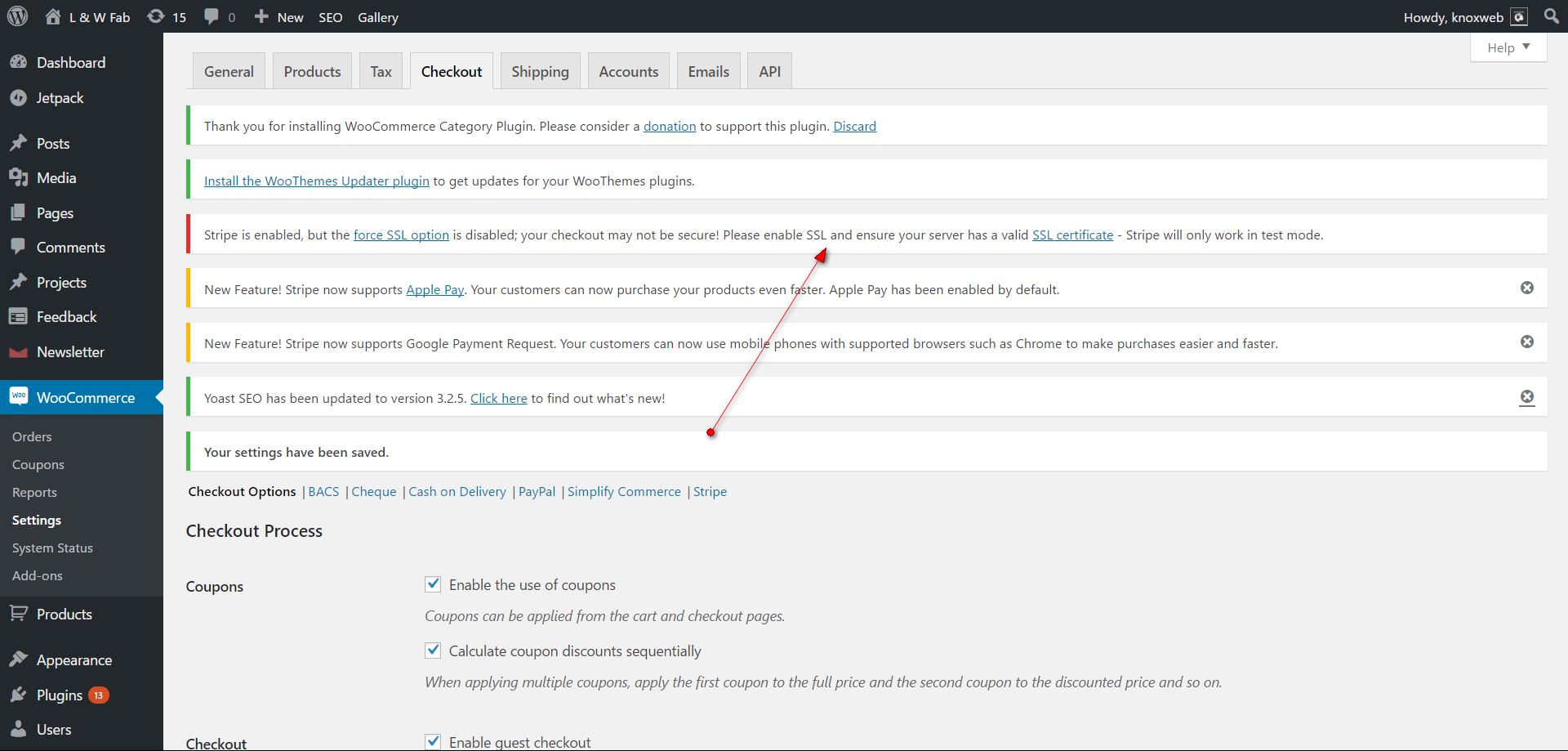Open the donation link
This screenshot has width=1568, height=751.
[670, 126]
